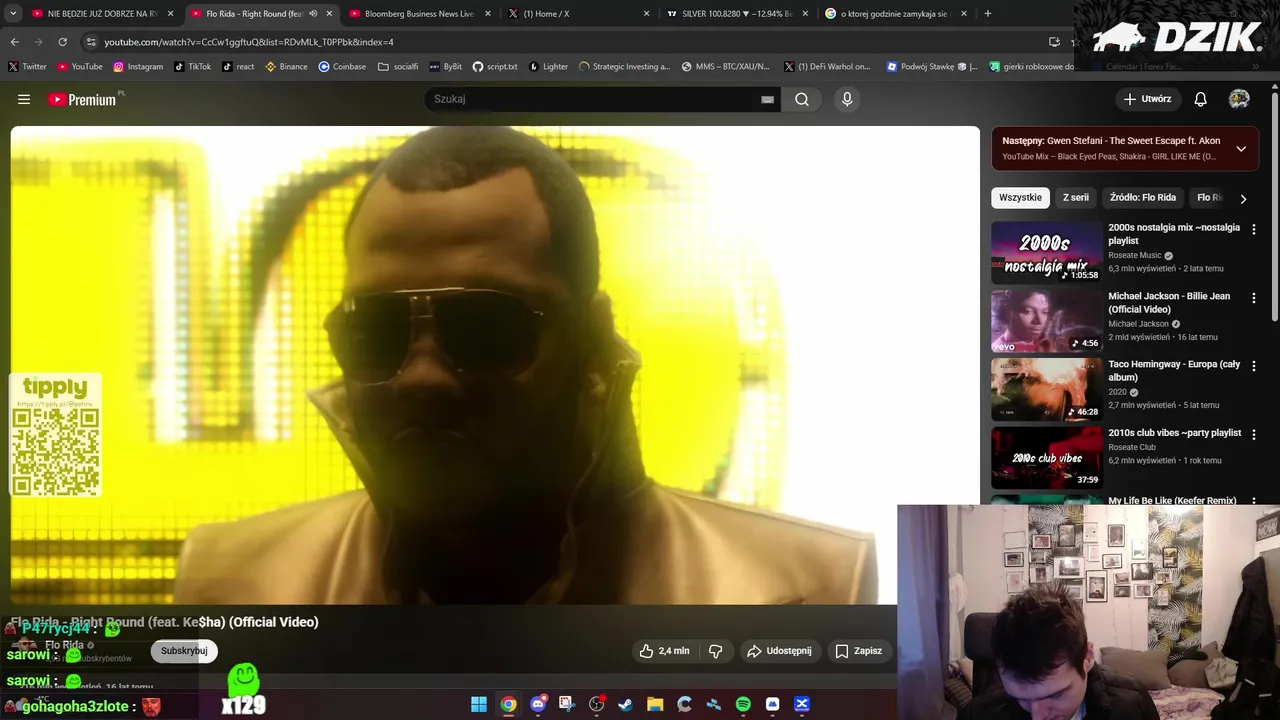1280x720 pixels.
Task: Click the search magnifier button
Action: (x=802, y=99)
